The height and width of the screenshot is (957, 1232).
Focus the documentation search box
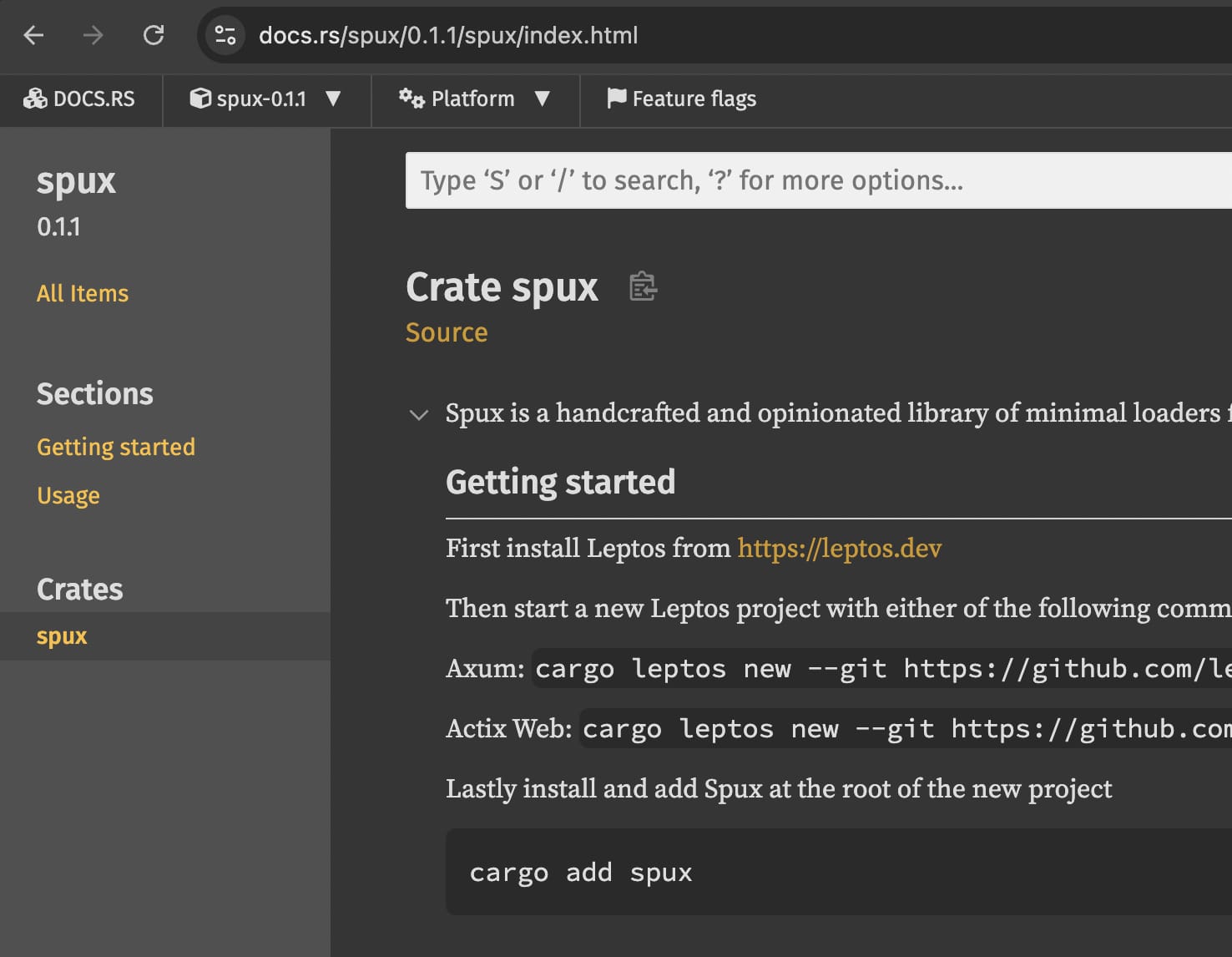[x=819, y=180]
